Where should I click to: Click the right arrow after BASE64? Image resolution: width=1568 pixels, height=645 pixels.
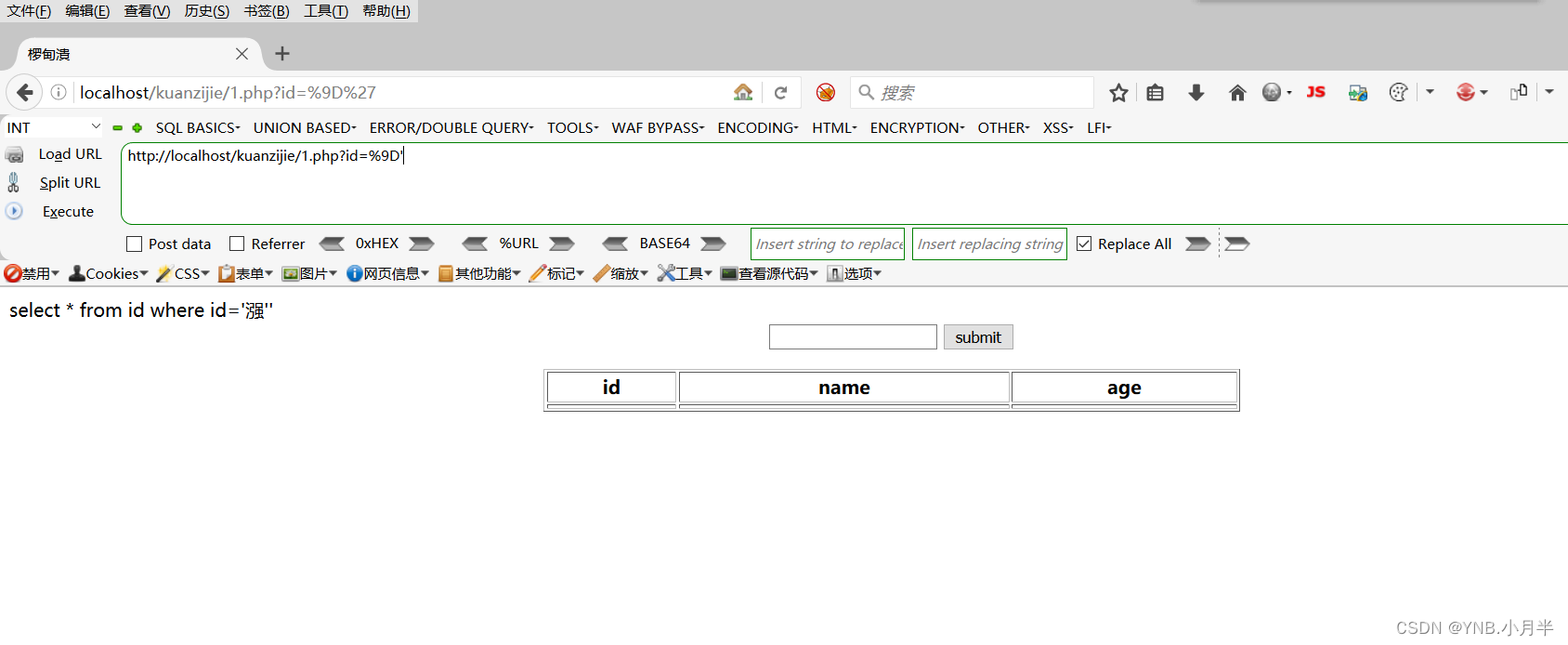click(x=713, y=244)
